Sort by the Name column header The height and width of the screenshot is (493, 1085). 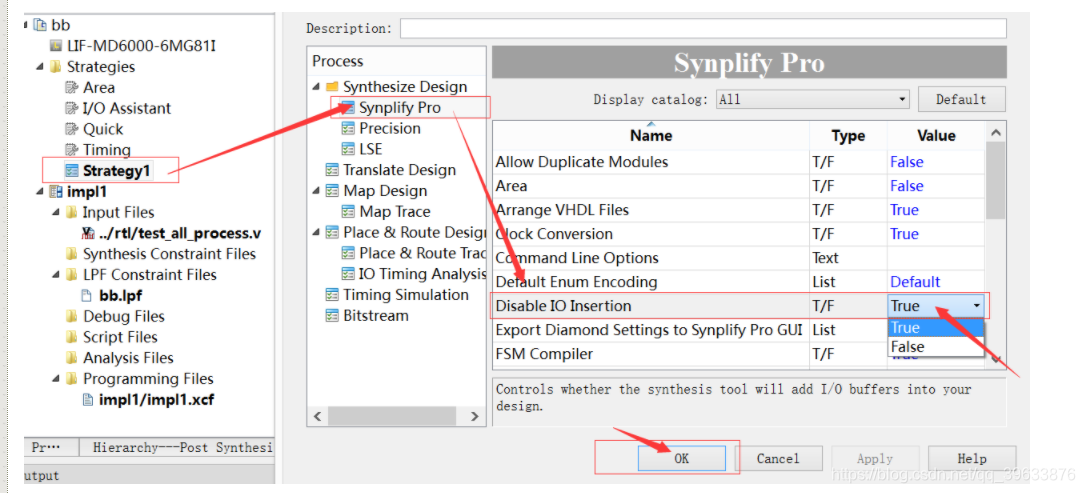[x=651, y=136]
